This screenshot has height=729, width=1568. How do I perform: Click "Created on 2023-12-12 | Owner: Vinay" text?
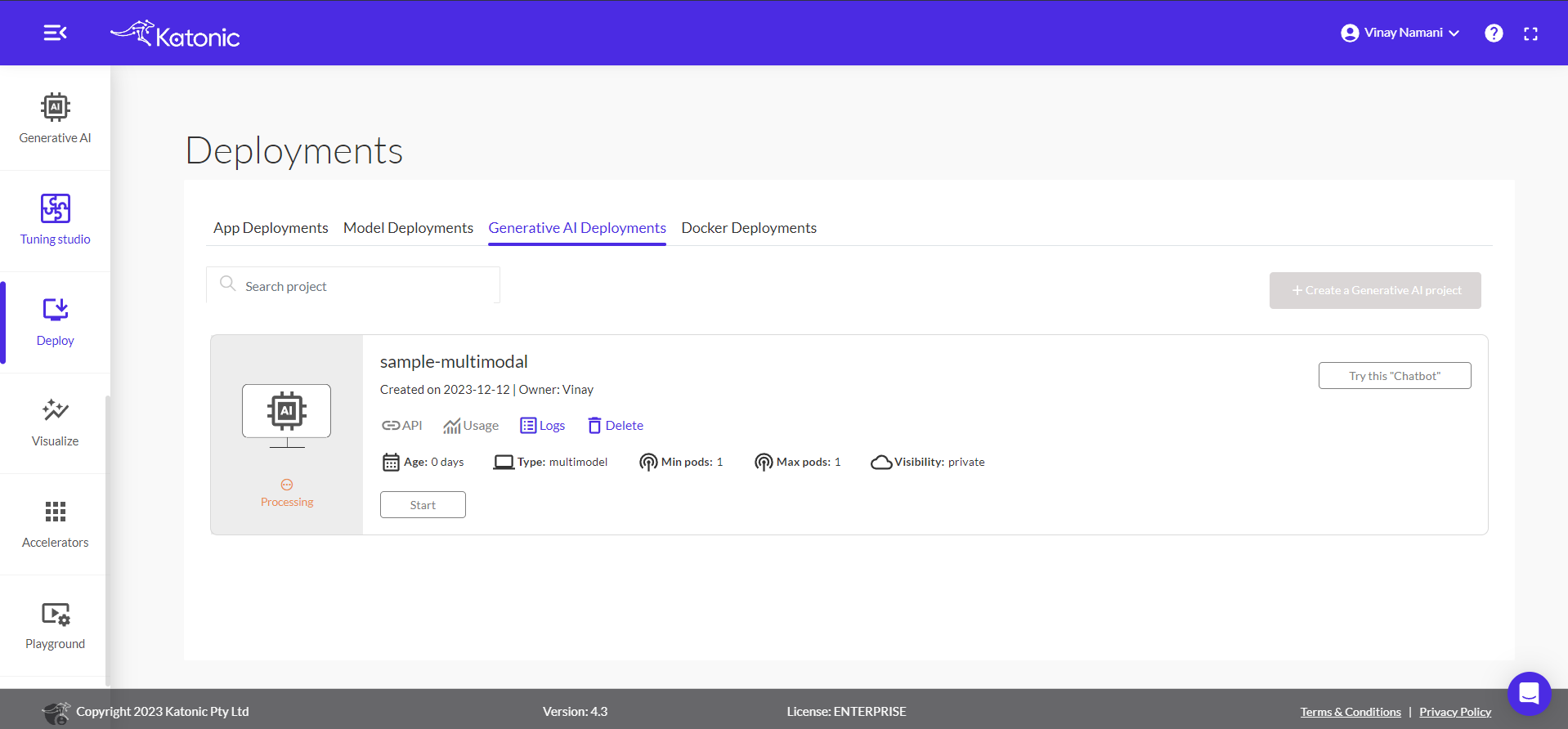coord(486,390)
